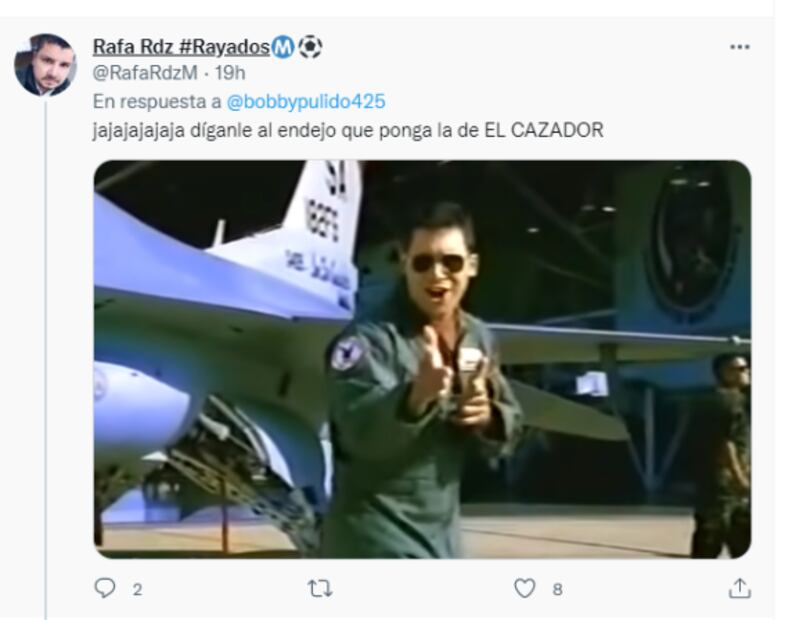This screenshot has height=620, width=785.
Task: Open the @RafaRdzM handle link
Action: pos(145,73)
